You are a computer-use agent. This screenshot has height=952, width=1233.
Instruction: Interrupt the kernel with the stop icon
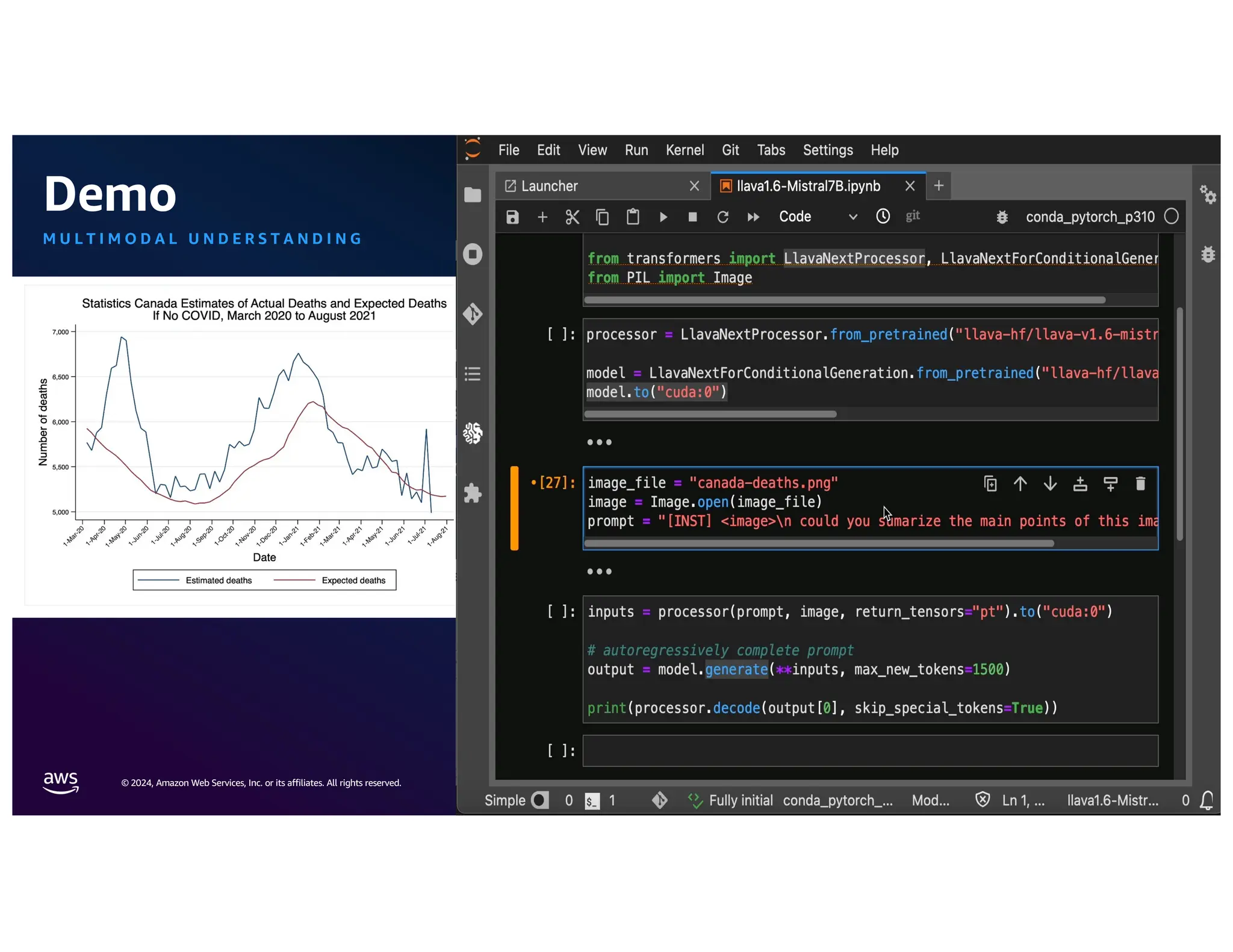tap(692, 217)
